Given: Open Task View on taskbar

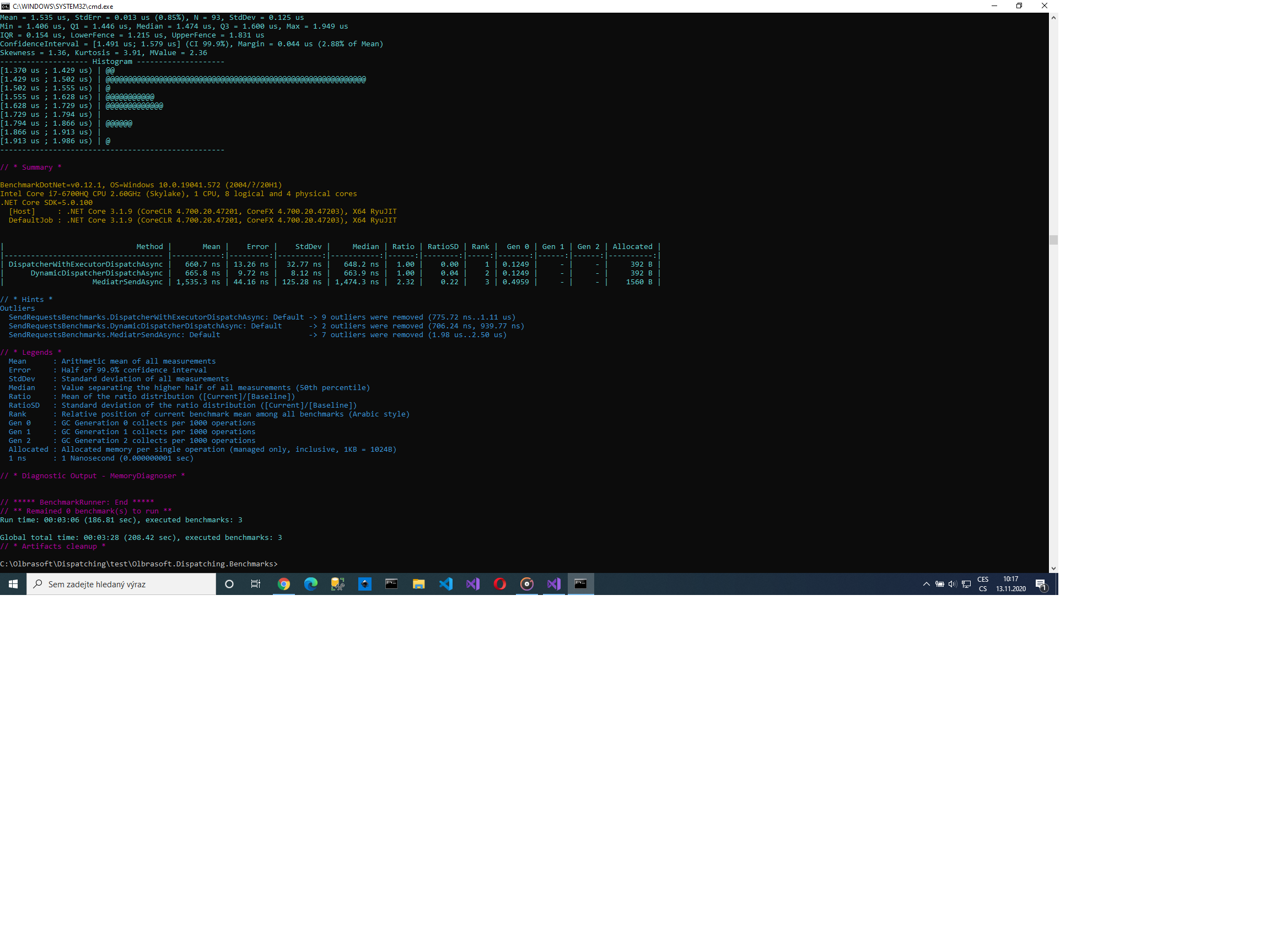Looking at the screenshot, I should coord(256,583).
